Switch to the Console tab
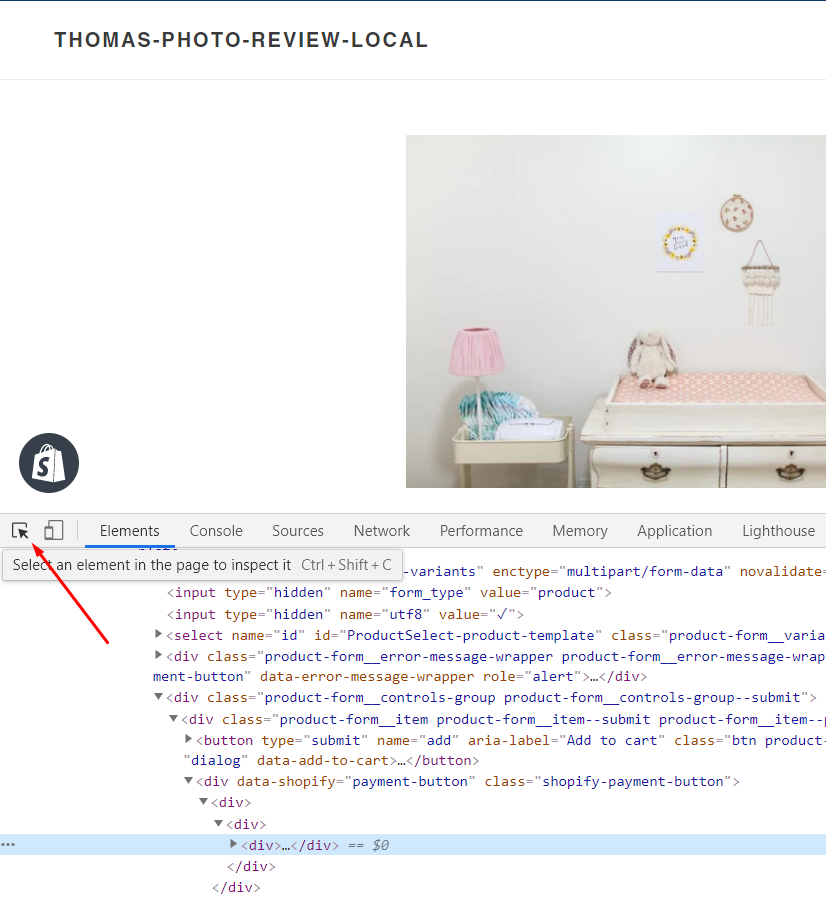Viewport: 826px width, 897px height. pyautogui.click(x=216, y=531)
